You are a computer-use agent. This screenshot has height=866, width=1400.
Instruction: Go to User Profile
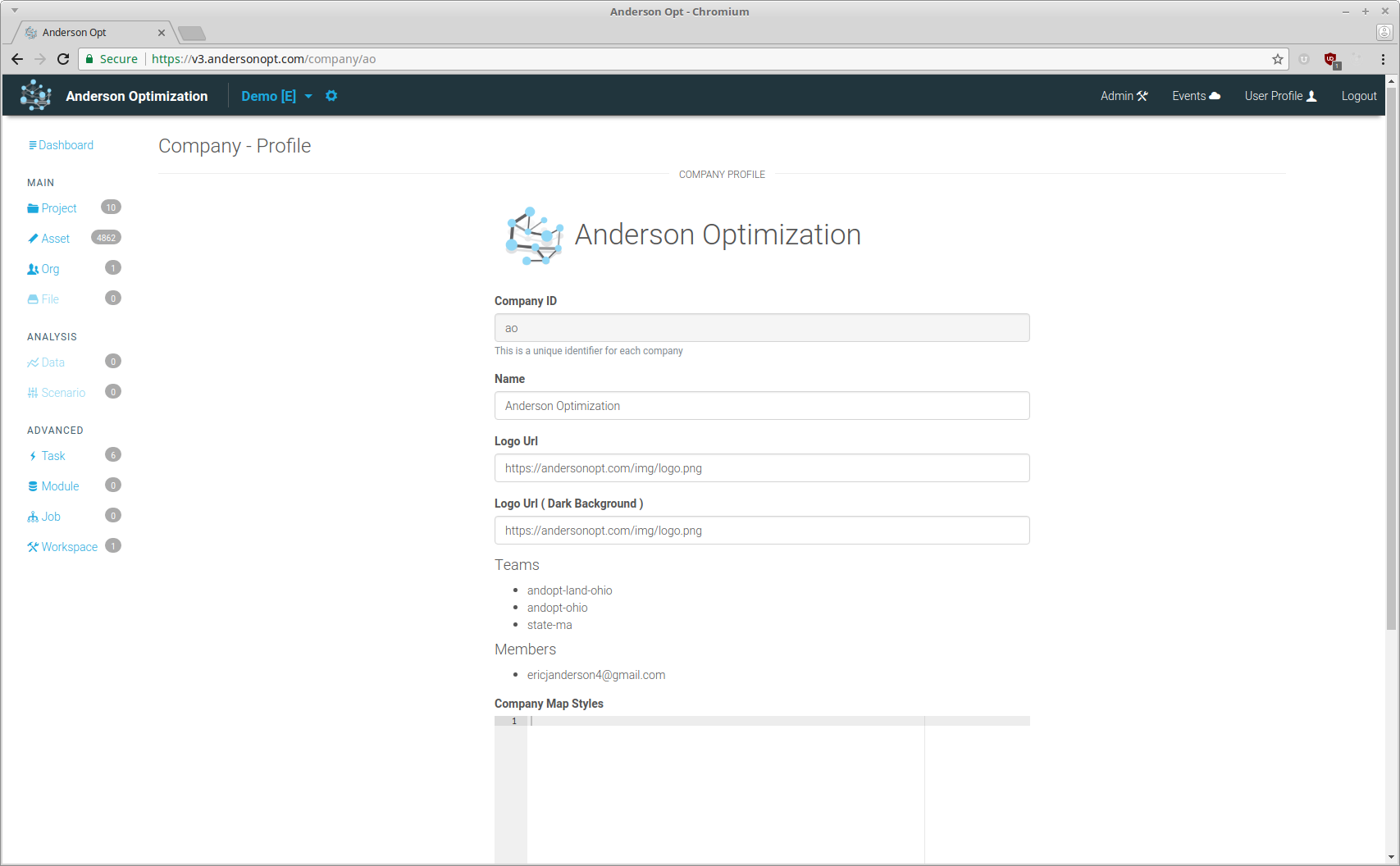point(1280,96)
